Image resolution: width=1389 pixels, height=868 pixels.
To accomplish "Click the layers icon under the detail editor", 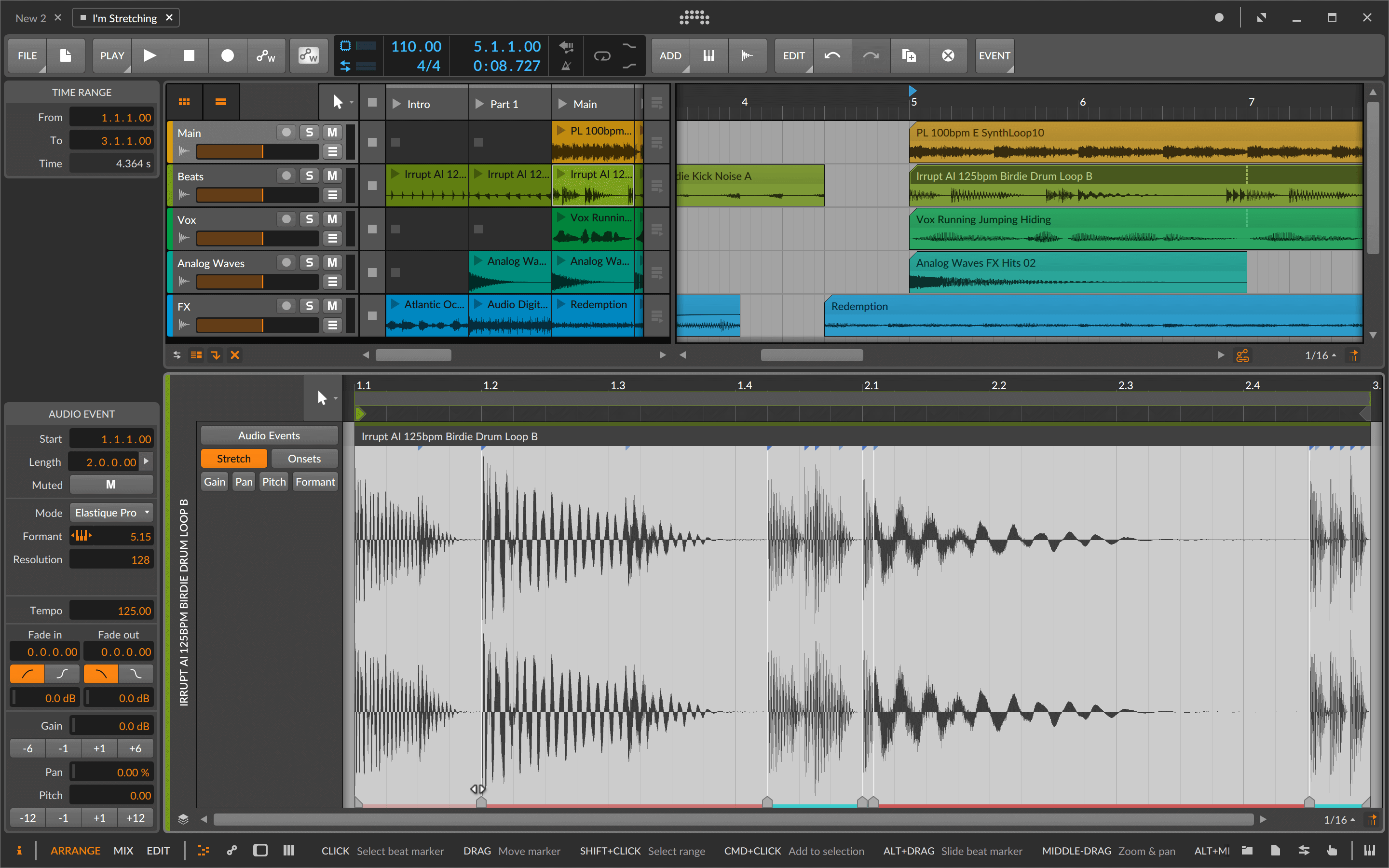I will pos(183,819).
